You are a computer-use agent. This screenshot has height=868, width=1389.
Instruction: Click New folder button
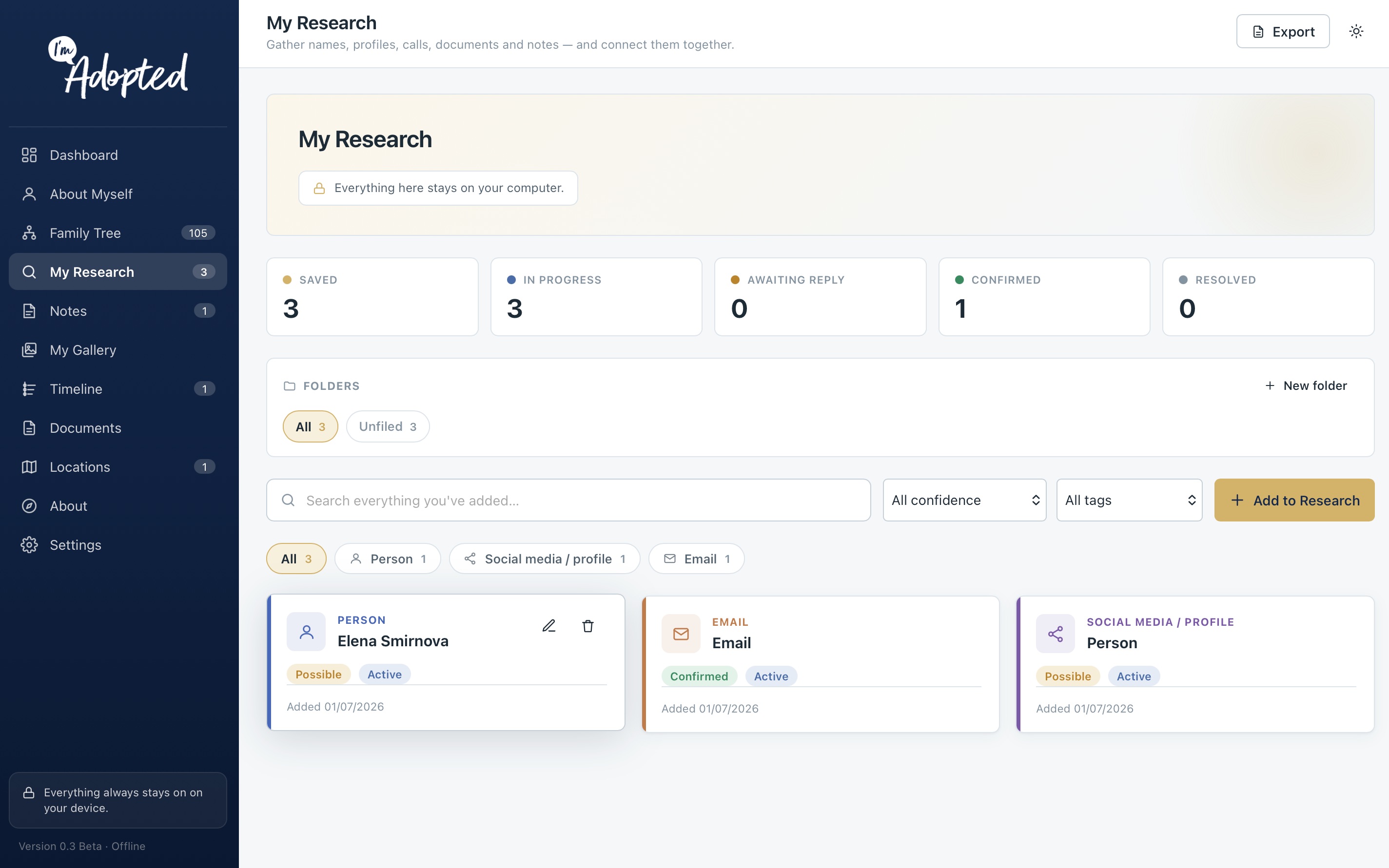point(1306,386)
